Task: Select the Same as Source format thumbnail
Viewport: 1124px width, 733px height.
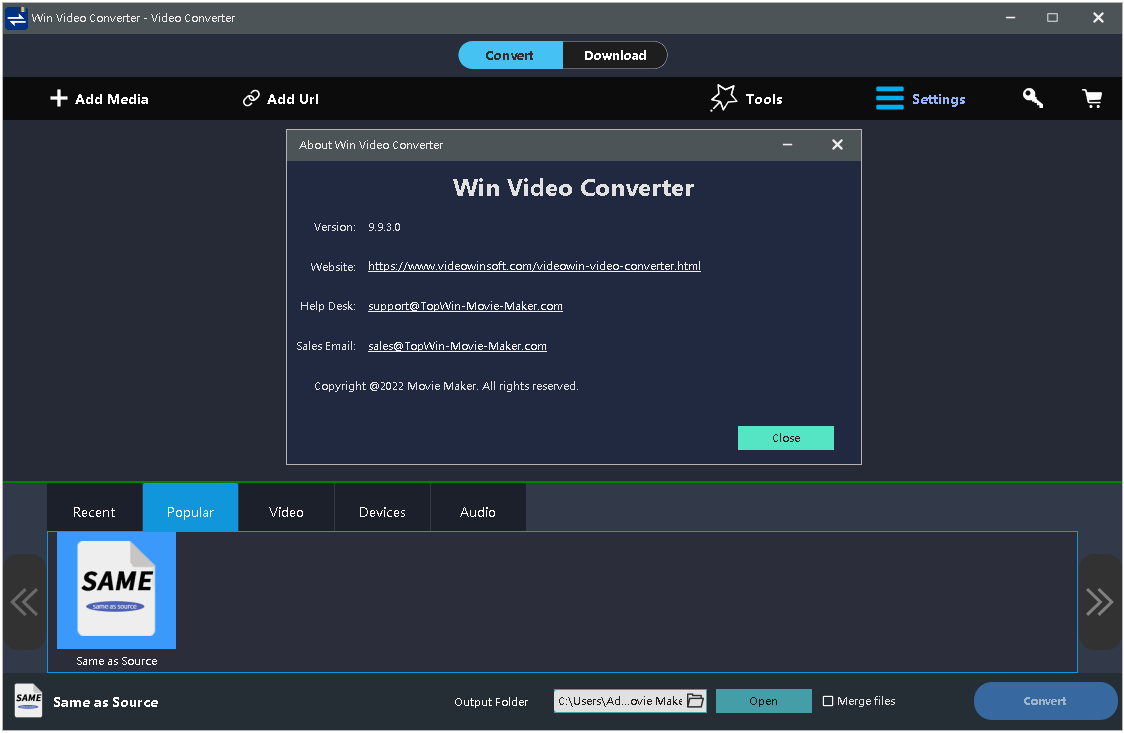Action: [116, 590]
